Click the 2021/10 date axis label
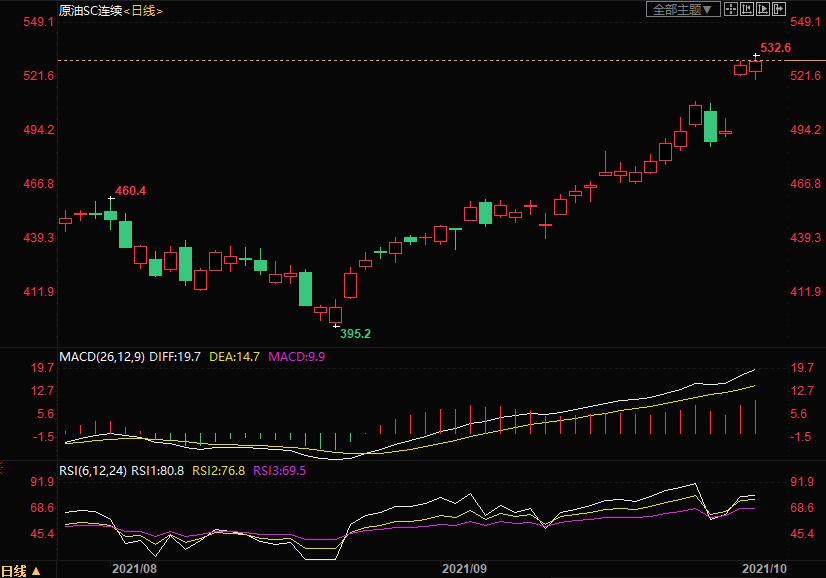The width and height of the screenshot is (826, 578). (763, 568)
